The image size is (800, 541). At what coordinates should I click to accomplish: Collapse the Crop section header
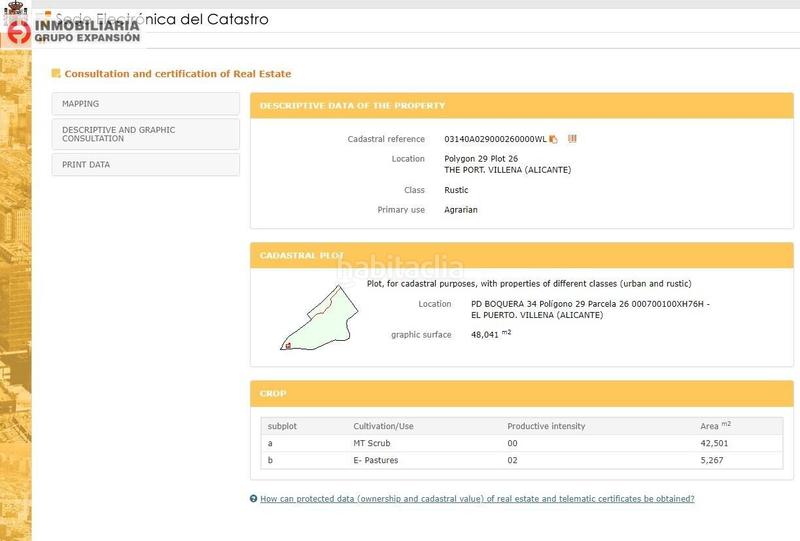coord(520,394)
